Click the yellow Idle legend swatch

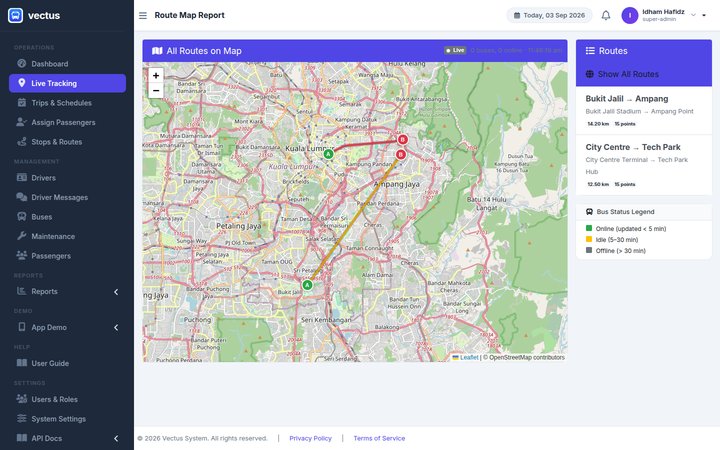pos(589,239)
